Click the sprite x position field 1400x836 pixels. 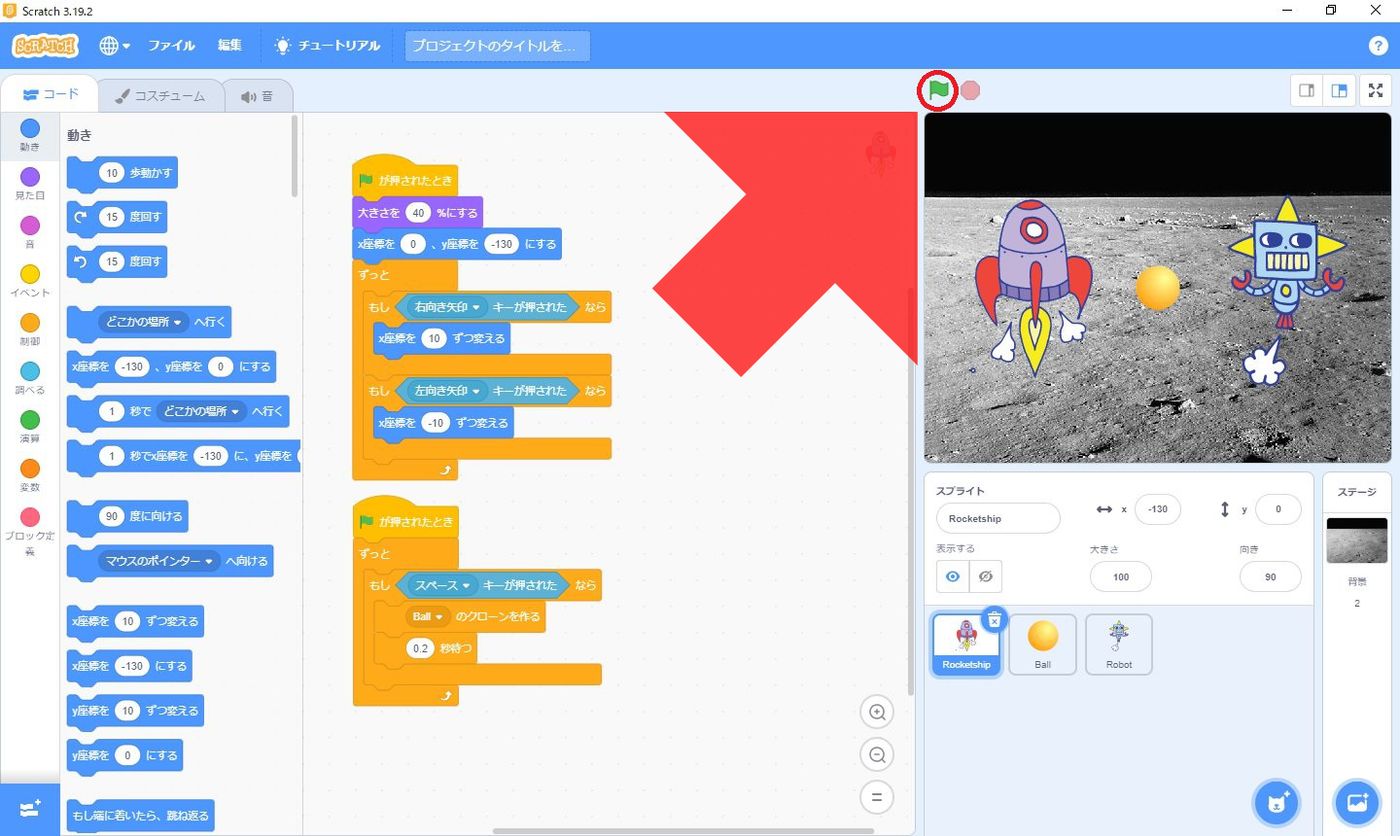(1158, 509)
